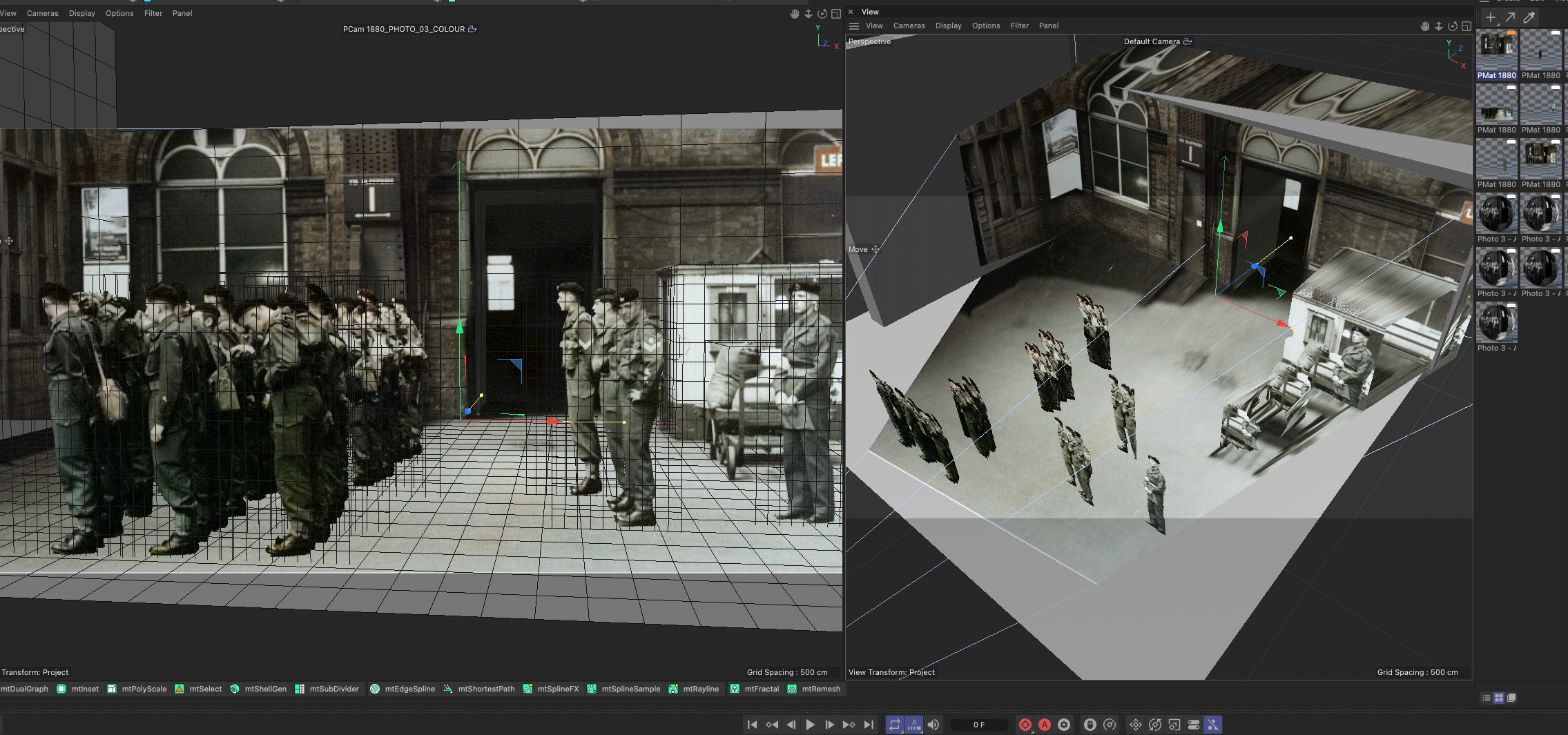Click the right viewport hamburger menu icon
The width and height of the screenshot is (1568, 735).
(854, 26)
